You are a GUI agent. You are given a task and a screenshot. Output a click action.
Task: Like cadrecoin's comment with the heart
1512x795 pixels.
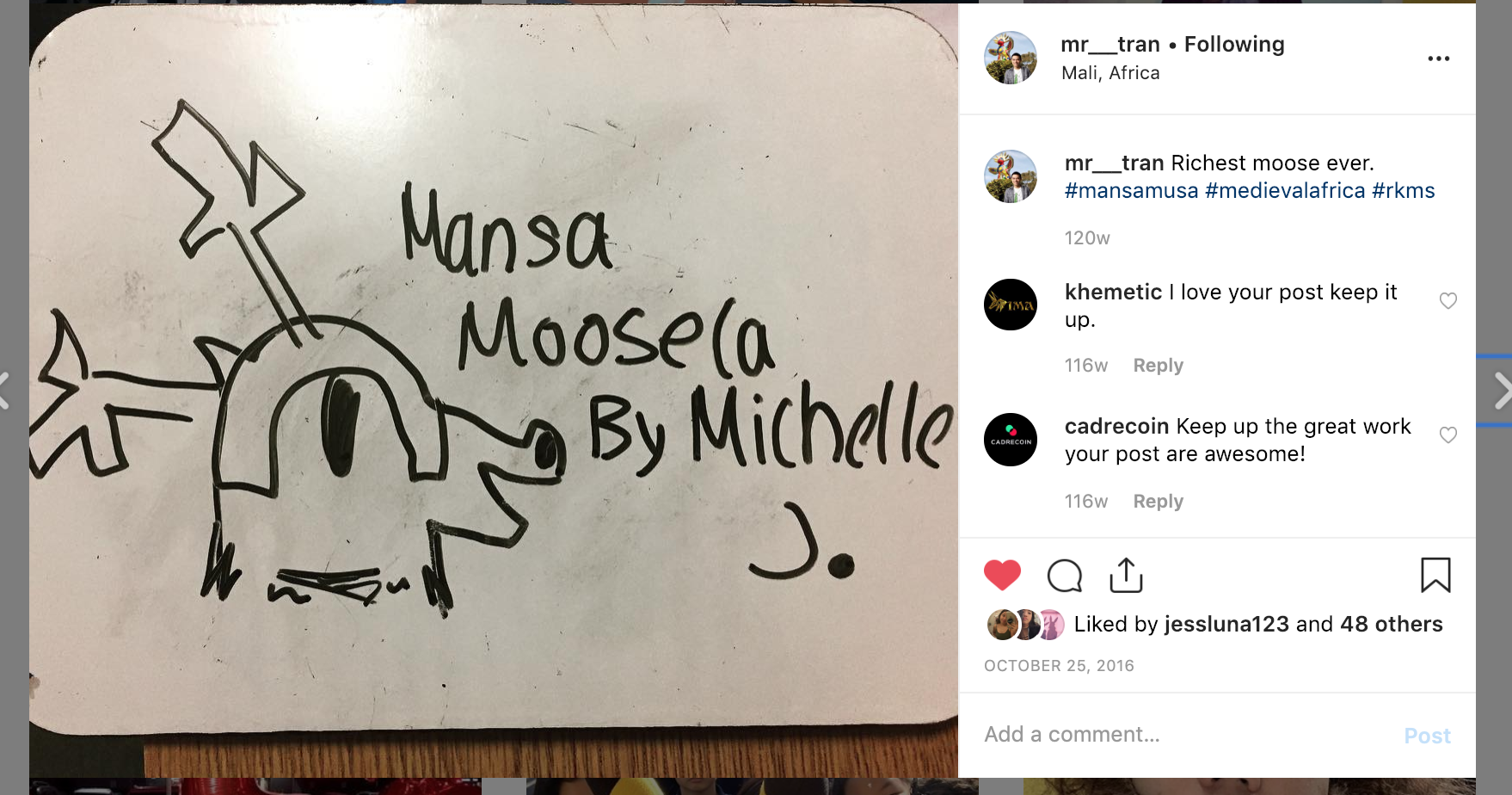(x=1448, y=434)
